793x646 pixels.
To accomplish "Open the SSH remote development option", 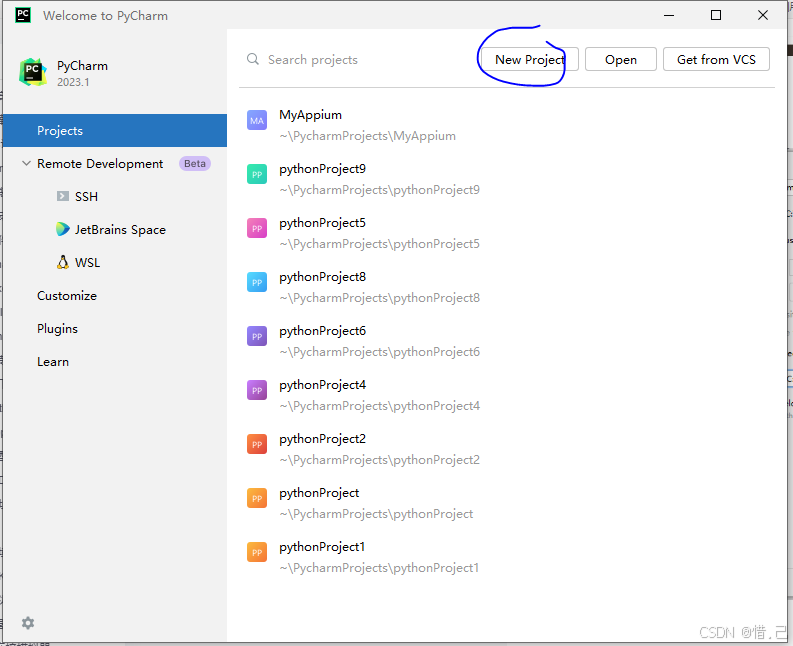I will (x=86, y=196).
